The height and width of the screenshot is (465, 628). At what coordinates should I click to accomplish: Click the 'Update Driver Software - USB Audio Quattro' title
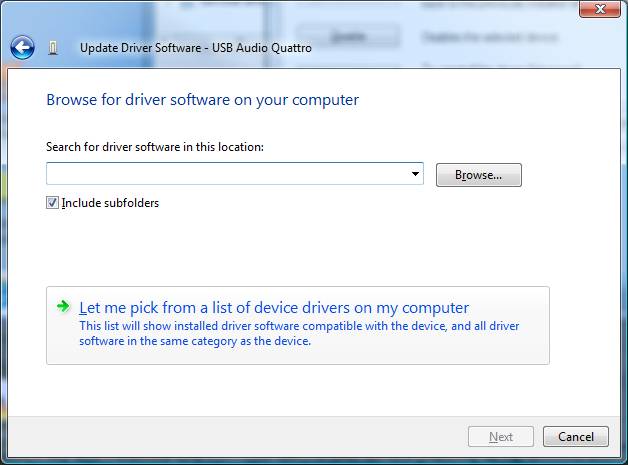(196, 48)
